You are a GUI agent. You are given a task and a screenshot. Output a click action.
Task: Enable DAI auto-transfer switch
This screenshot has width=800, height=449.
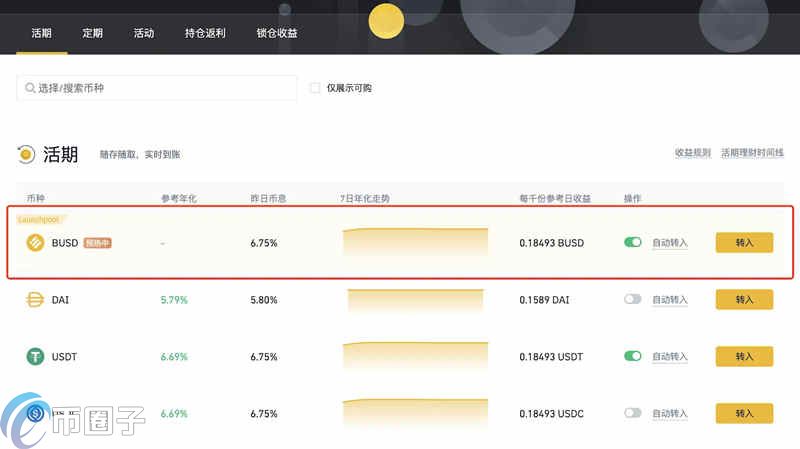(633, 299)
